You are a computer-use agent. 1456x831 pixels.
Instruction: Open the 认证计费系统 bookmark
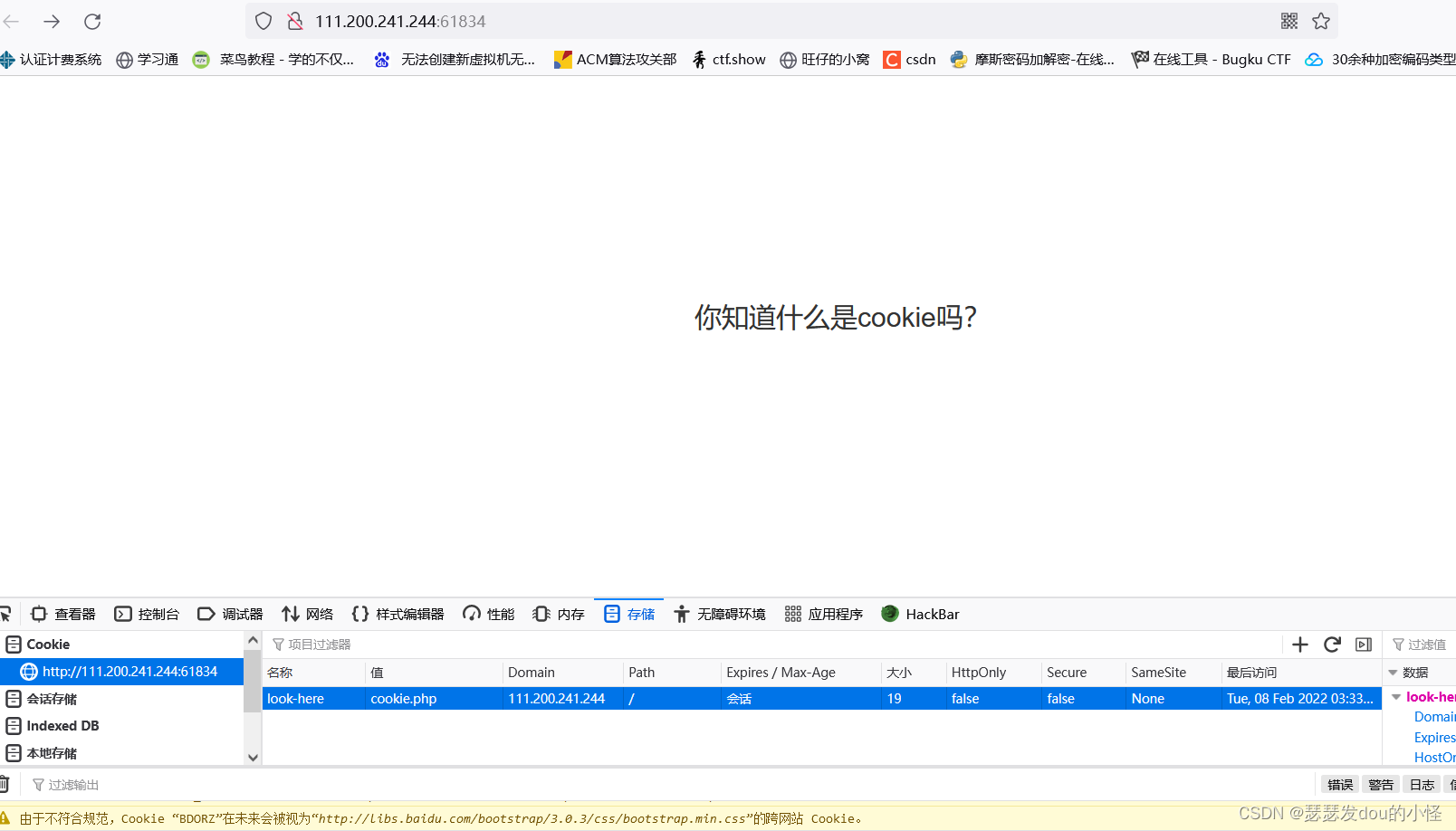coord(52,59)
